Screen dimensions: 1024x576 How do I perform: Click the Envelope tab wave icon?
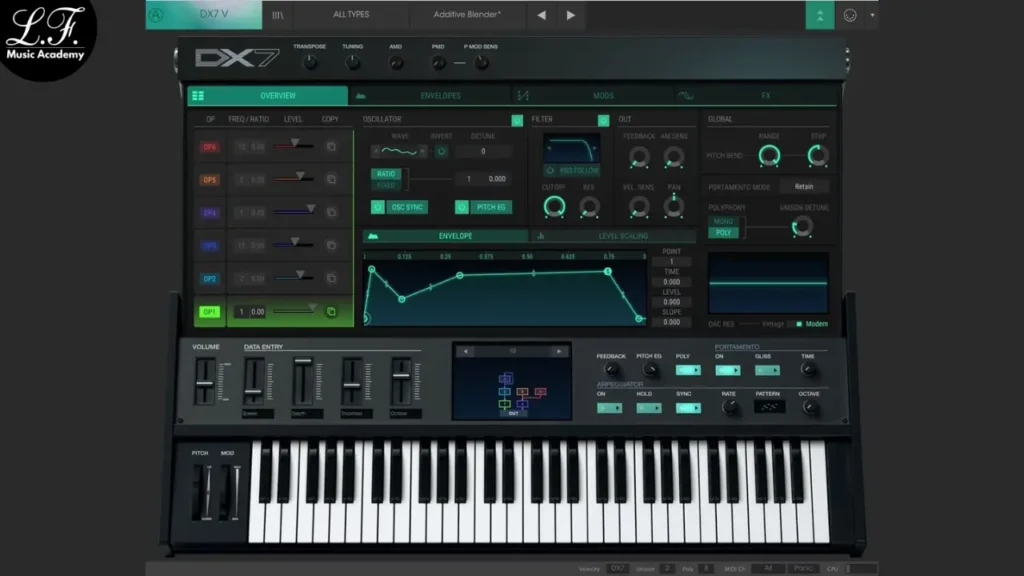point(373,236)
